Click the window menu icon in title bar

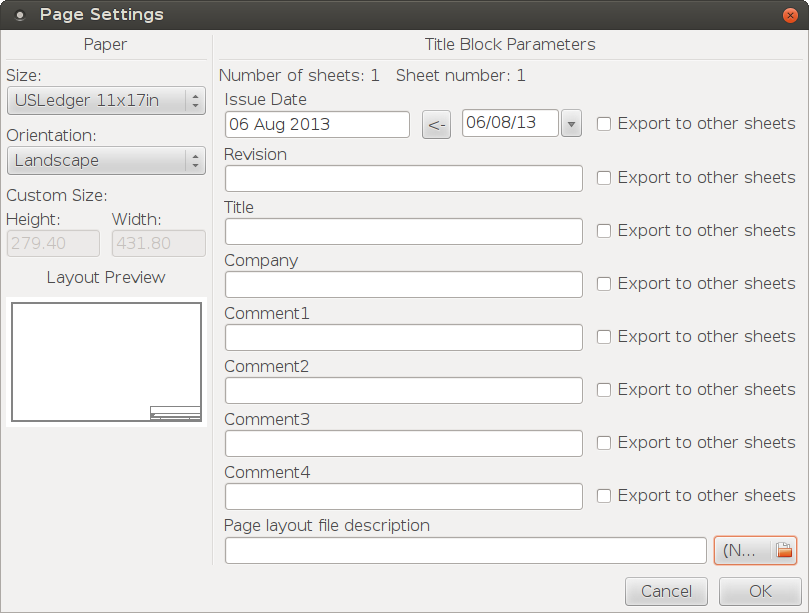click(19, 15)
